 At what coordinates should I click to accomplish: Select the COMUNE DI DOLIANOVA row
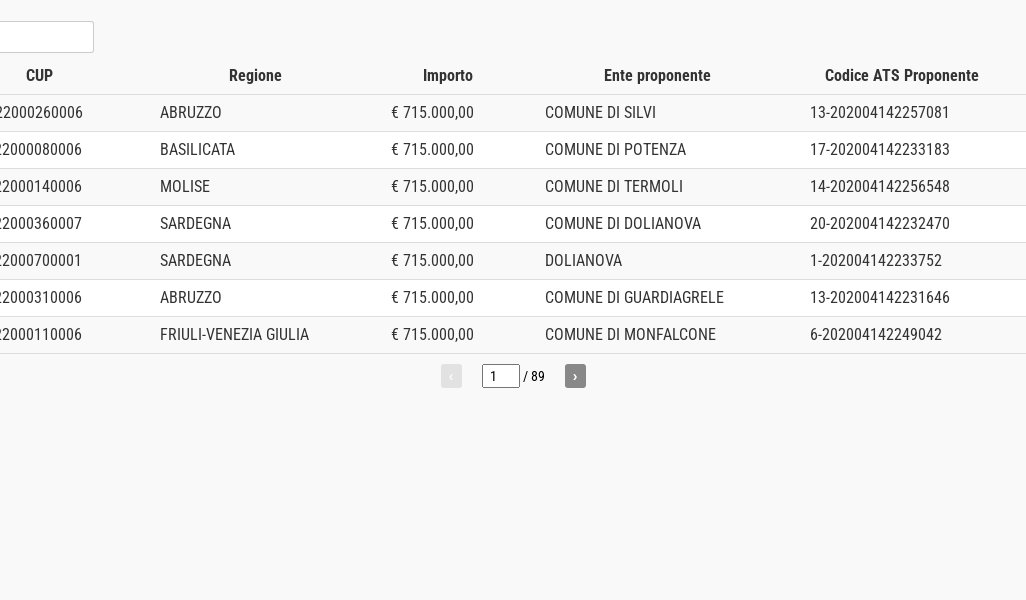(x=622, y=224)
